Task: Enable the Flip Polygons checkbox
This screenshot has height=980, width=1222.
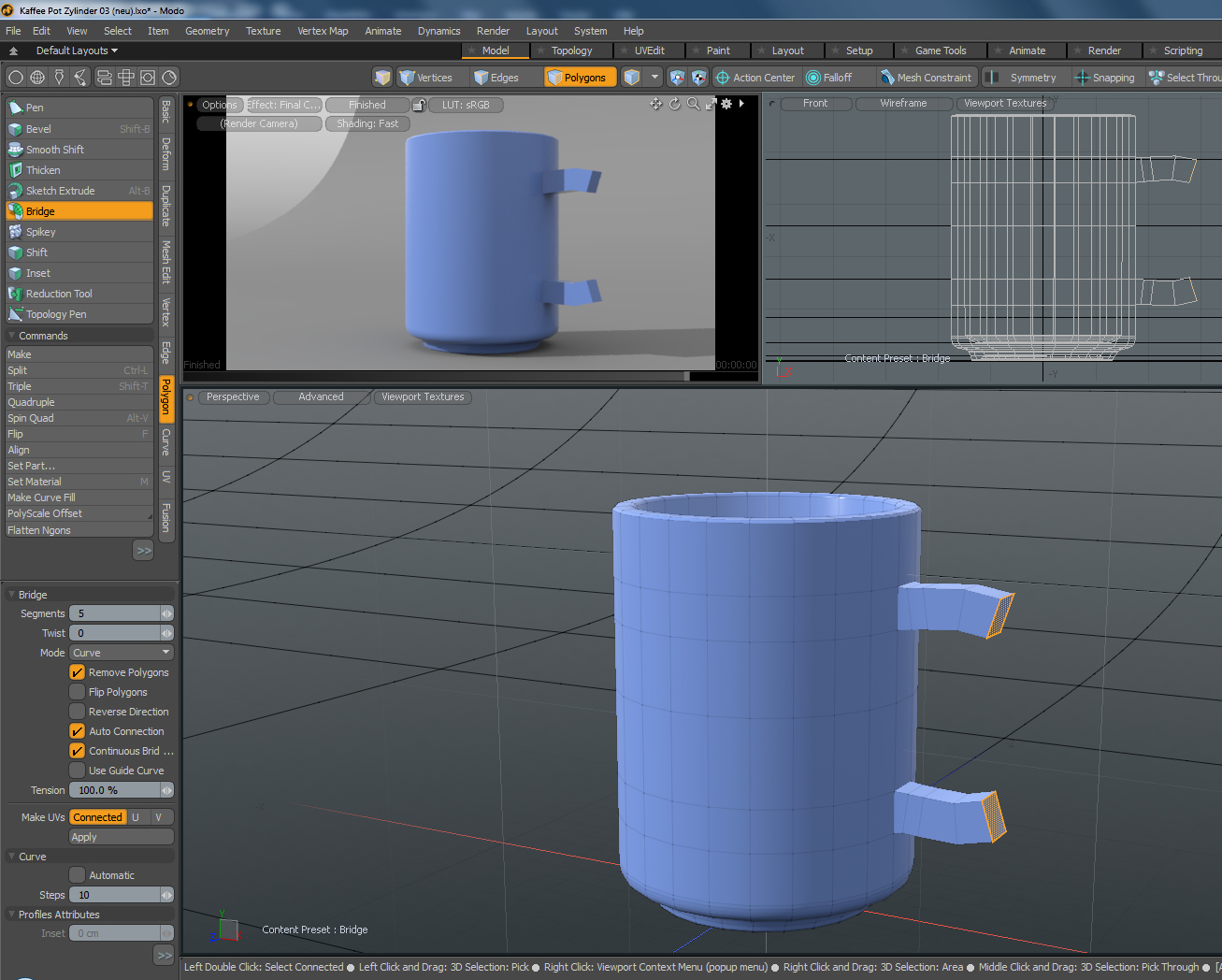Action: click(78, 692)
